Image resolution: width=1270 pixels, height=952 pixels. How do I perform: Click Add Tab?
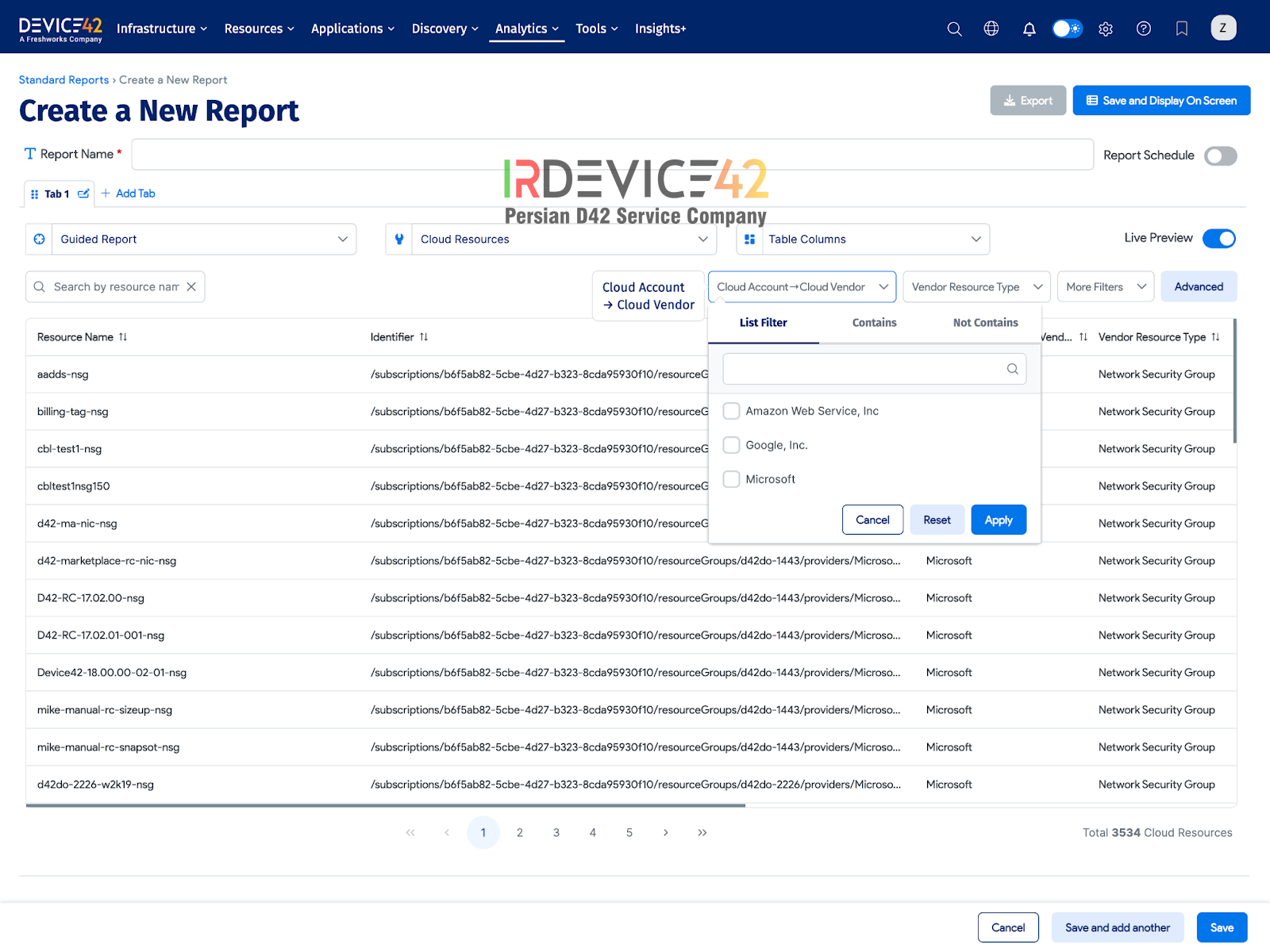pyautogui.click(x=128, y=194)
